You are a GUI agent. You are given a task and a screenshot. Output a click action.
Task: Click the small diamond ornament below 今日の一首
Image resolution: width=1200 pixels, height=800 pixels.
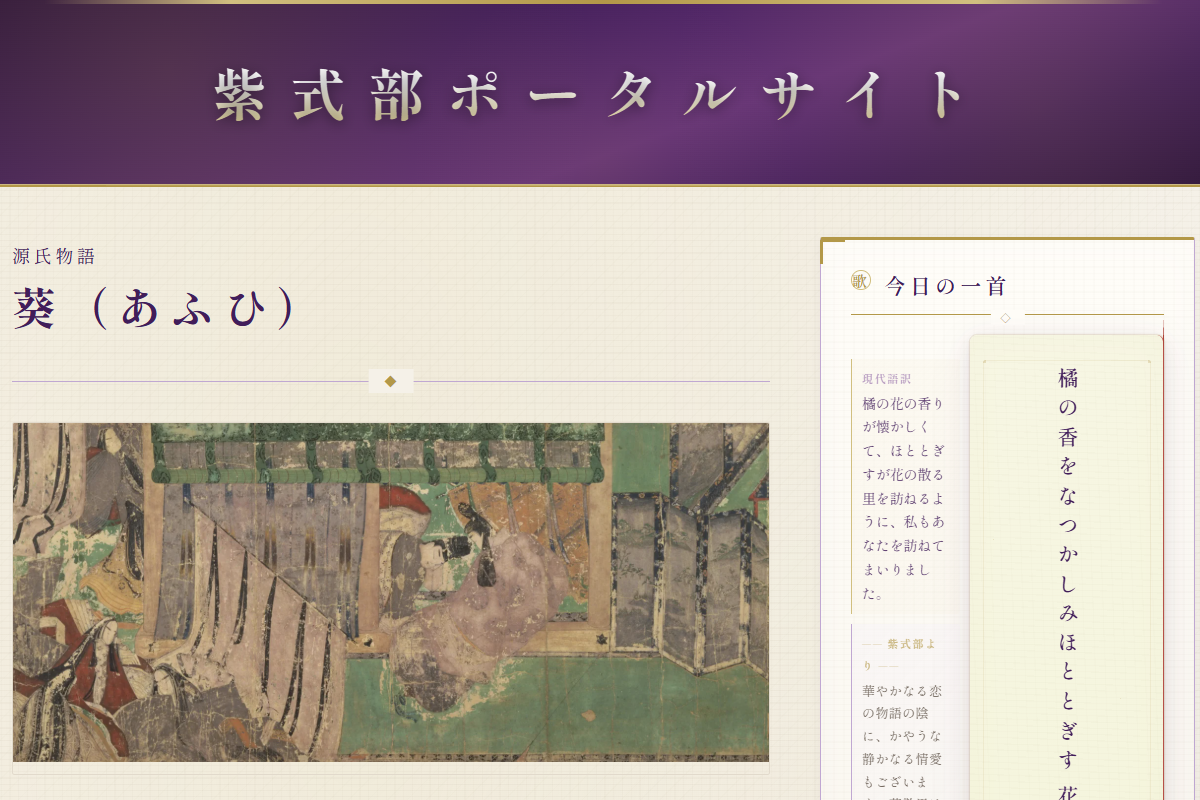pos(1005,318)
